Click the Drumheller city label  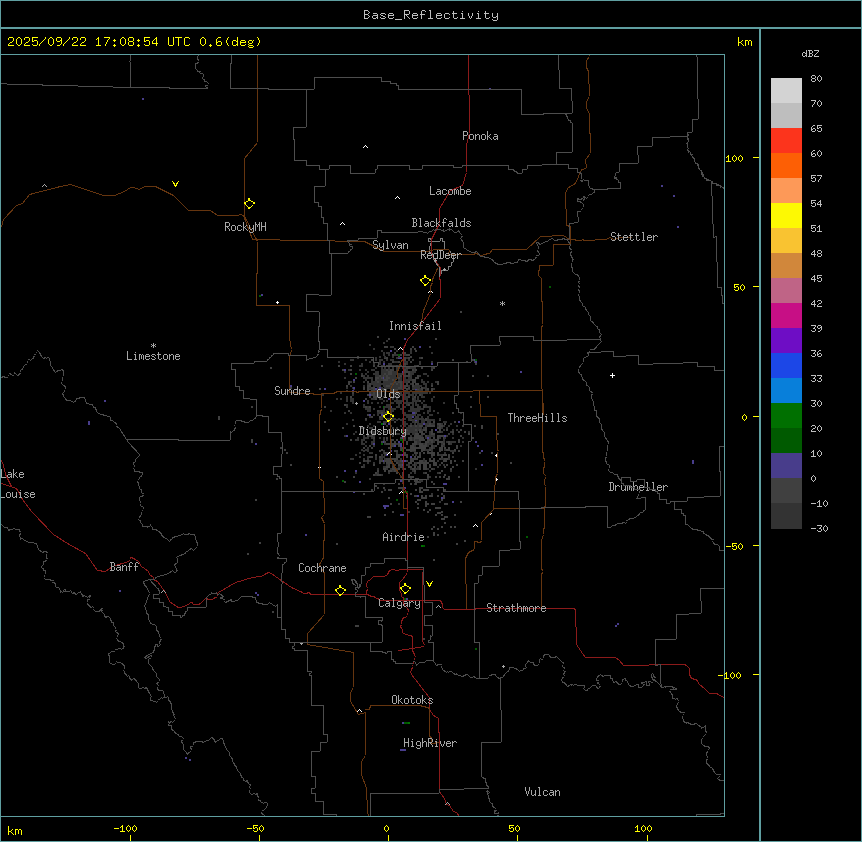638,487
